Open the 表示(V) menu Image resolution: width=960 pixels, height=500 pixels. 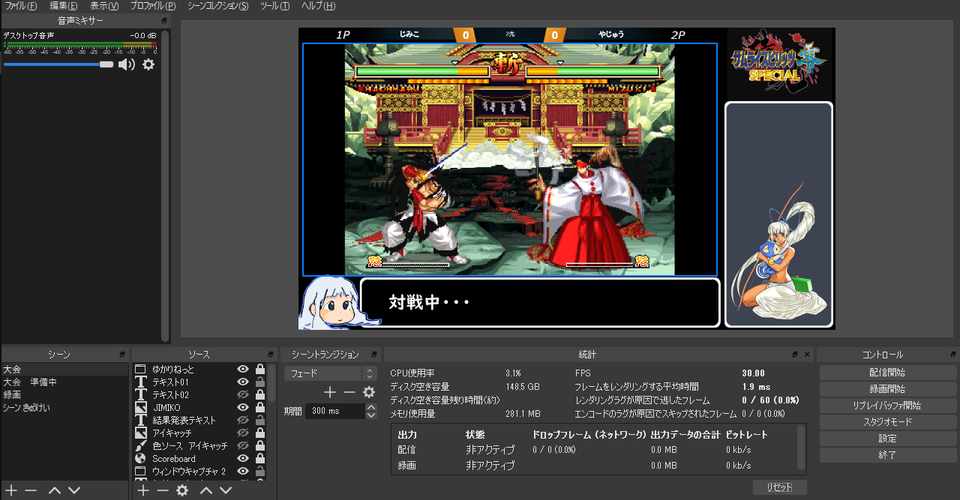tap(104, 6)
